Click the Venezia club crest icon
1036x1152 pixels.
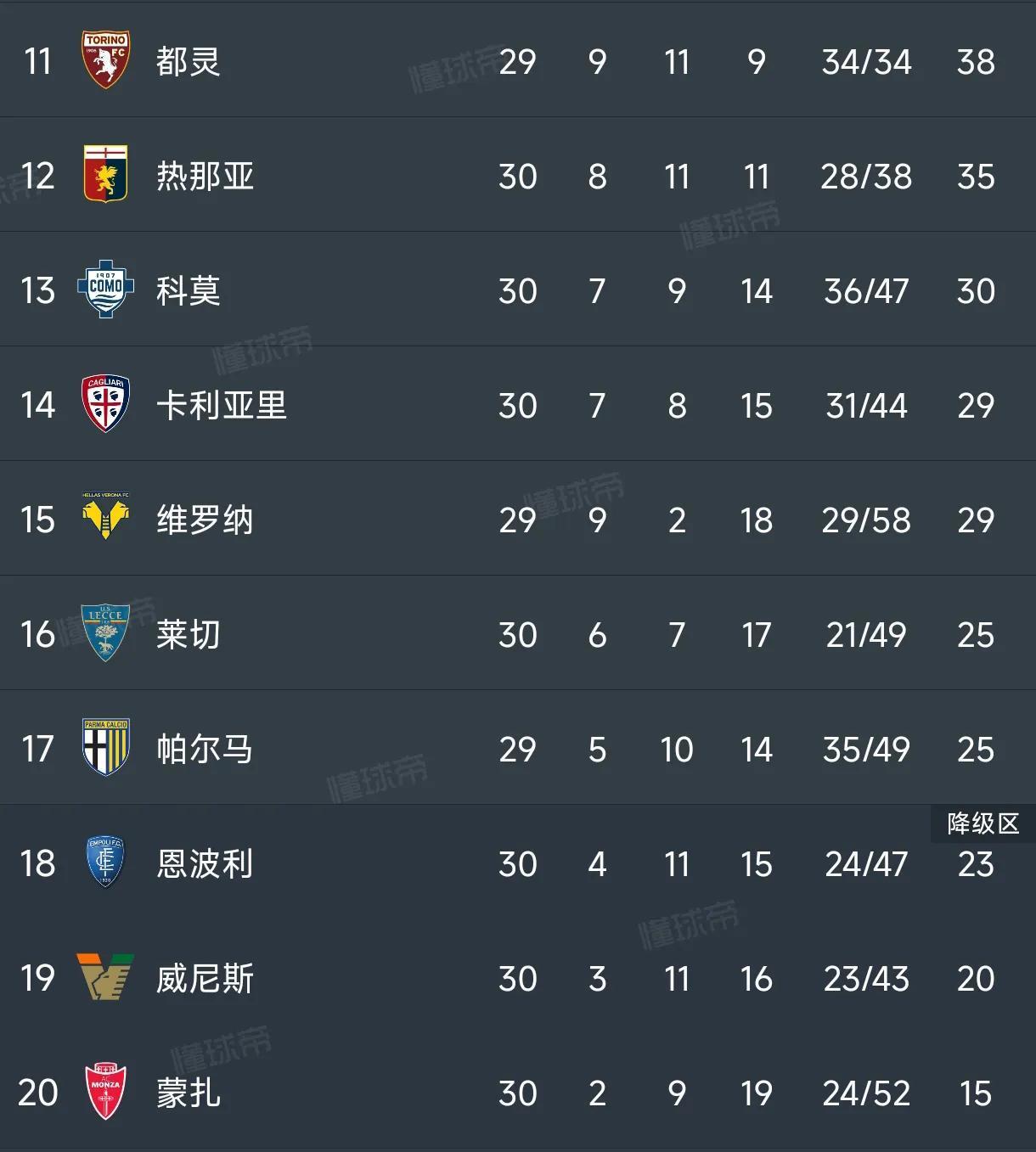coord(105,978)
